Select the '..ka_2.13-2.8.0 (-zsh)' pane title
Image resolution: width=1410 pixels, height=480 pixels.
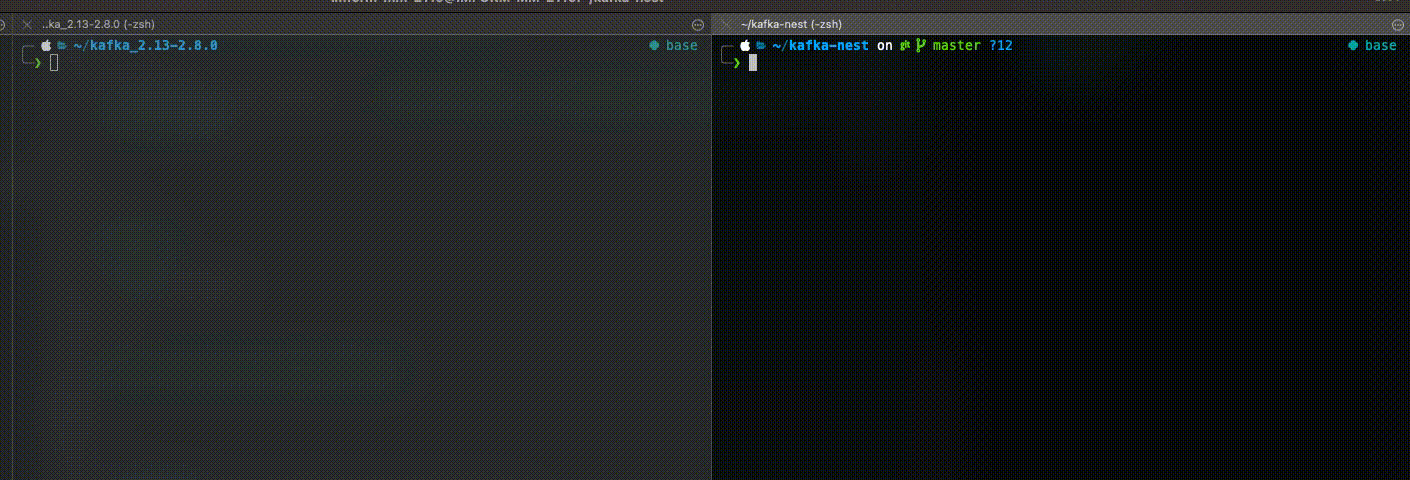tap(98, 24)
